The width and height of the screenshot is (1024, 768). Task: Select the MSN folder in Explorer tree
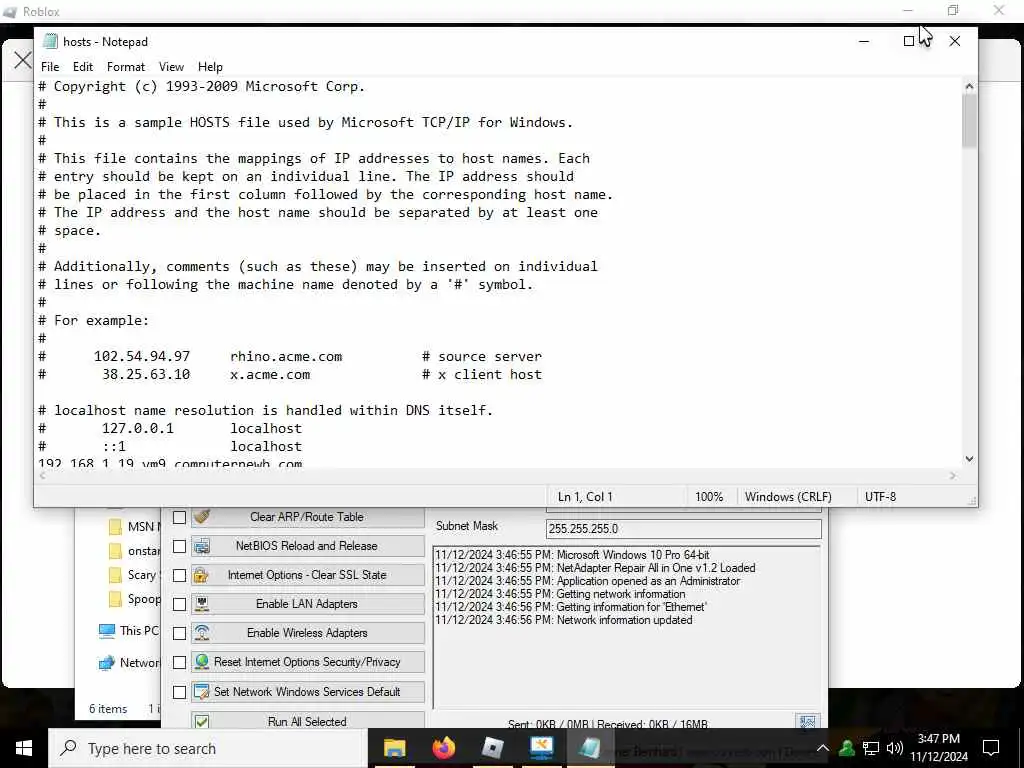pyautogui.click(x=134, y=526)
